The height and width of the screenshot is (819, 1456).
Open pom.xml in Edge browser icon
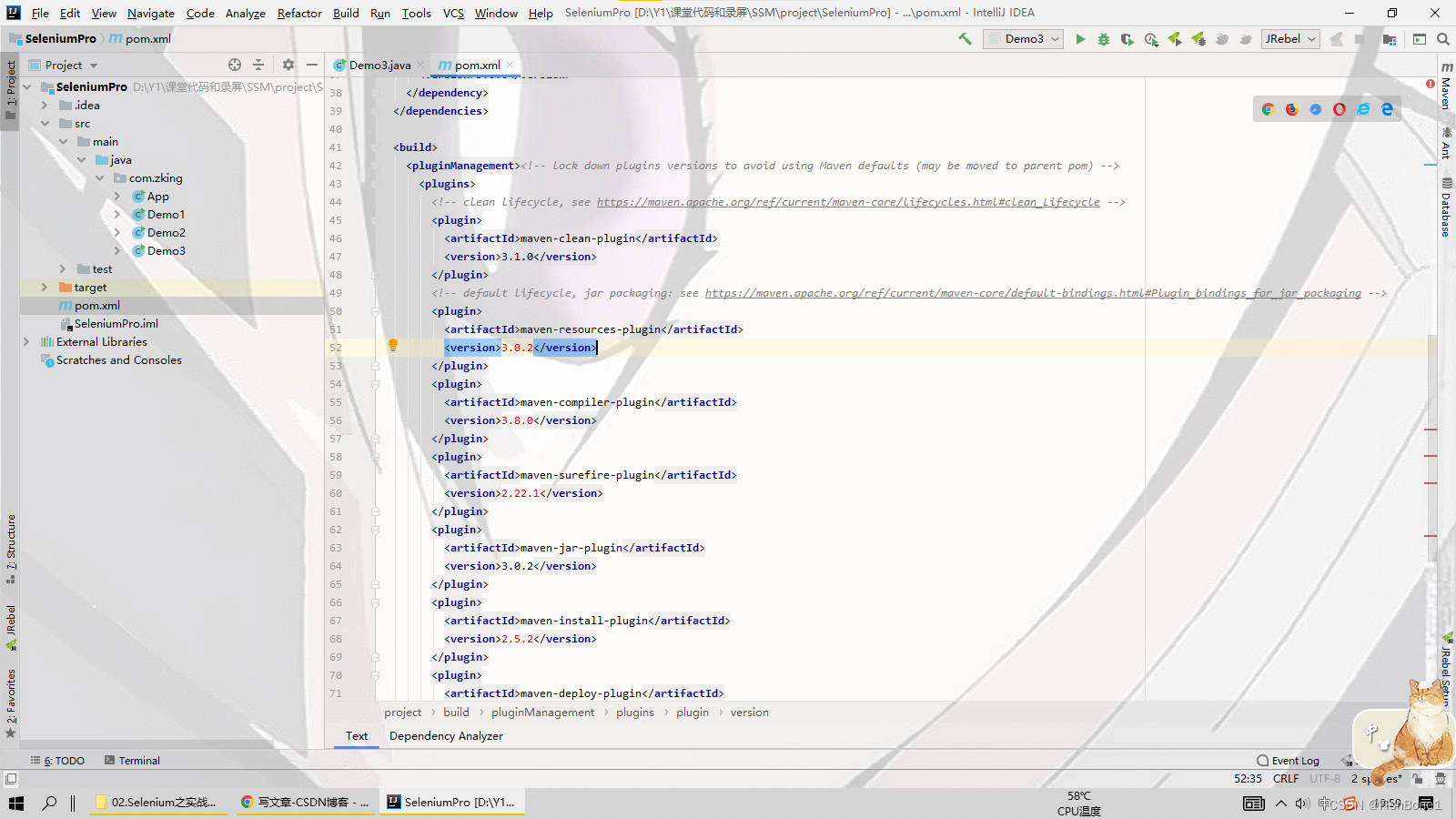(1387, 109)
